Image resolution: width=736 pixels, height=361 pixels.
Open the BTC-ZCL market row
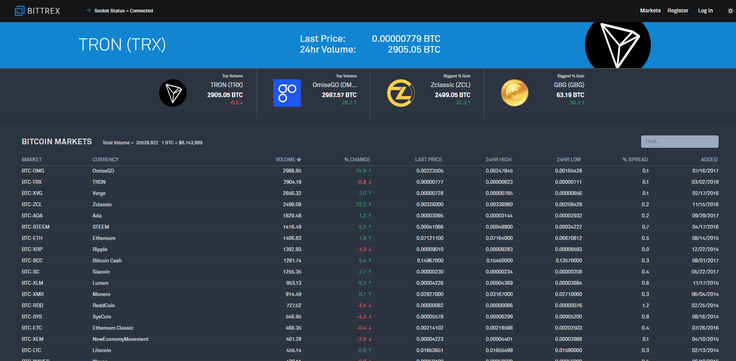tap(369, 205)
